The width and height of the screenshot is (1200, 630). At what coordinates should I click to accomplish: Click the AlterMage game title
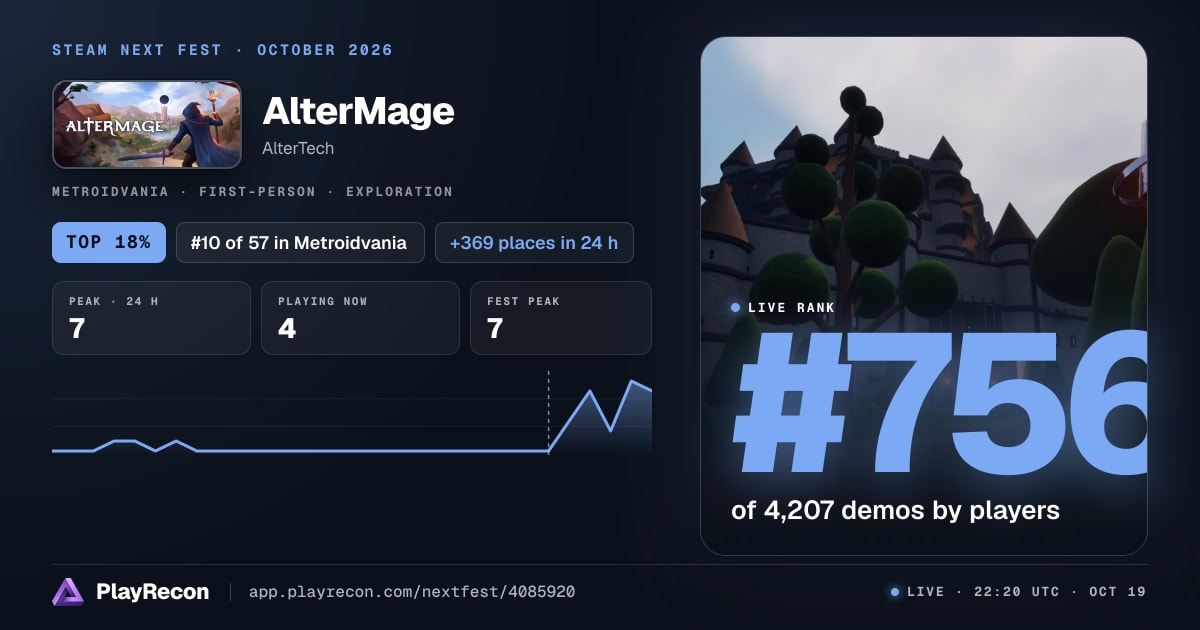(358, 111)
